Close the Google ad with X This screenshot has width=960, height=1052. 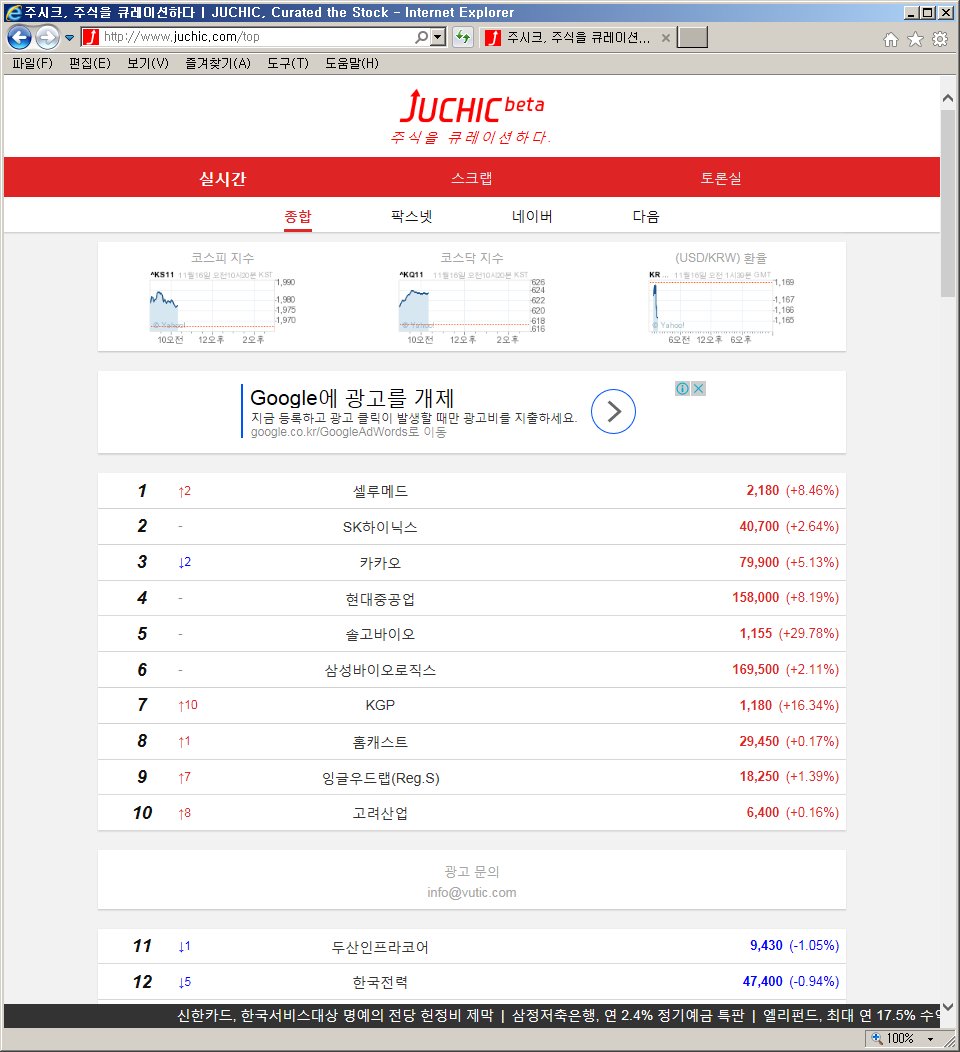[698, 388]
